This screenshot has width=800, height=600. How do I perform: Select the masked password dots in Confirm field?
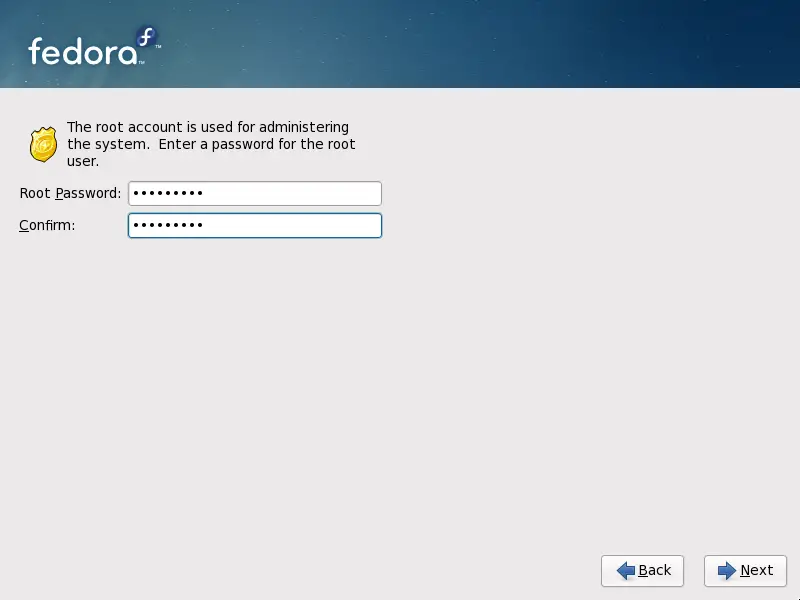point(165,225)
